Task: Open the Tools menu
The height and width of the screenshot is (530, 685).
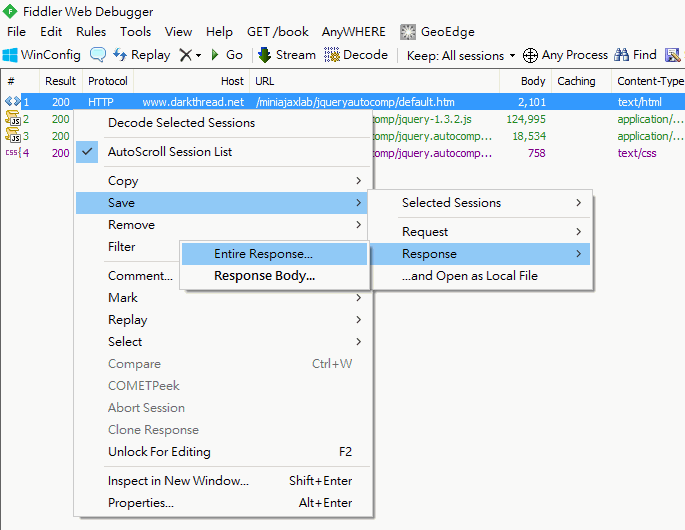Action: coord(135,32)
